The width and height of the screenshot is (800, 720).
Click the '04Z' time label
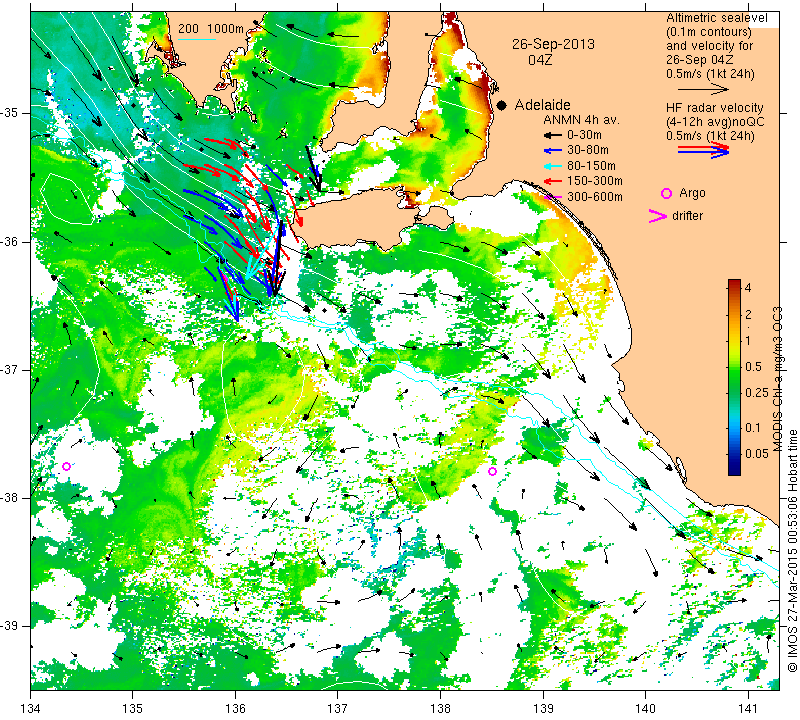point(540,60)
